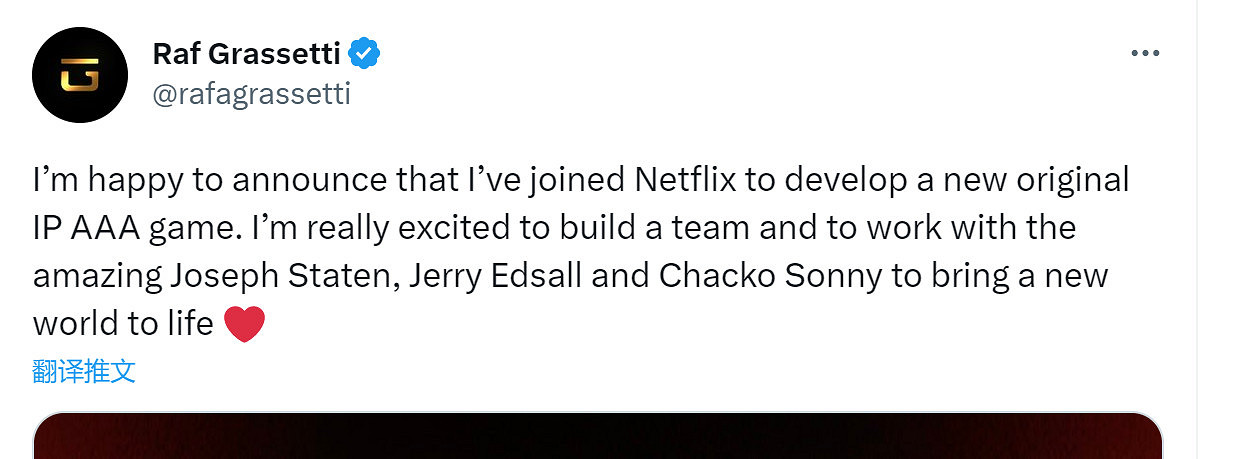Open the Raf Grassetti display name link
Viewport: 1245px width, 459px height.
pyautogui.click(x=246, y=53)
